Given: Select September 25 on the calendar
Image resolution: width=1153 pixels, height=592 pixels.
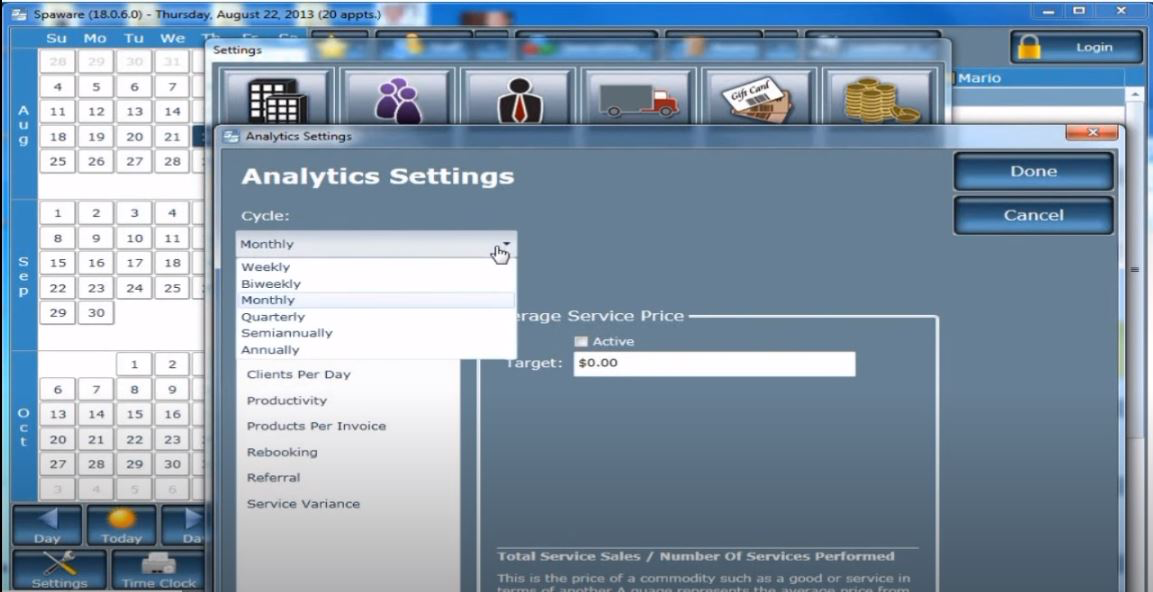Looking at the screenshot, I should pos(172,288).
